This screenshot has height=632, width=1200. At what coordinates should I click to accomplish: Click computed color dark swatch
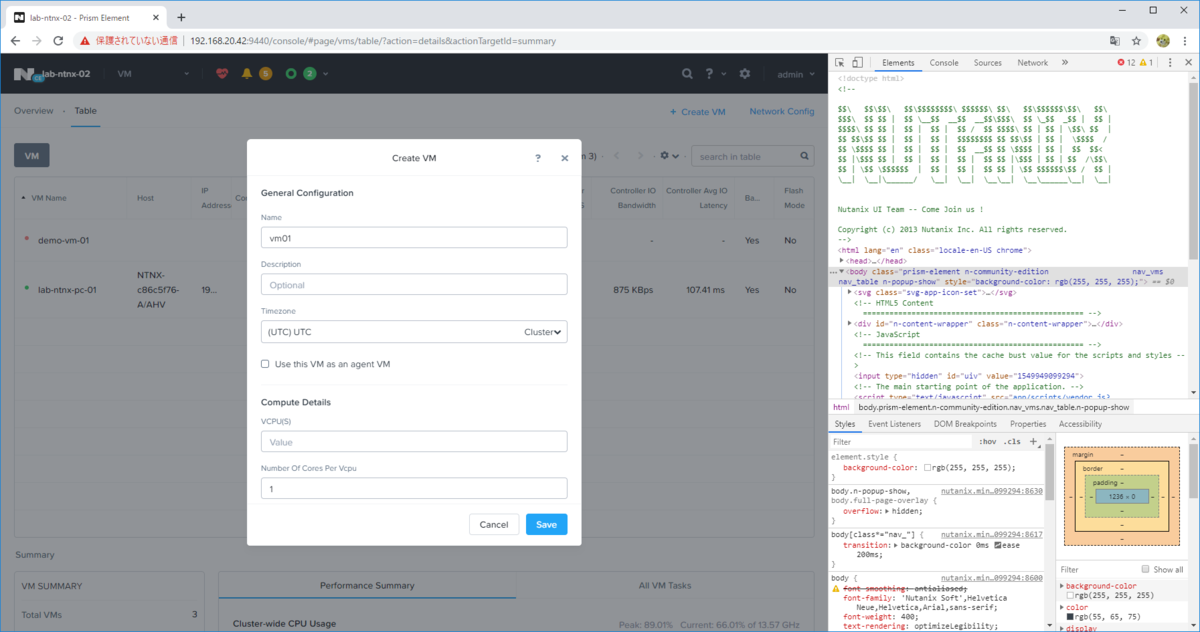(x=1070, y=618)
